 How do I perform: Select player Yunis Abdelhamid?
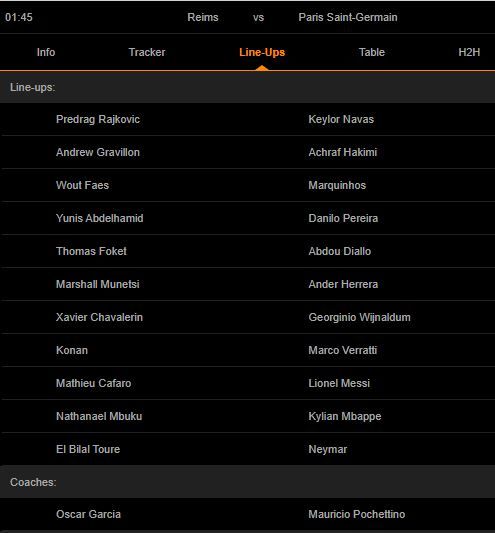[x=100, y=218]
